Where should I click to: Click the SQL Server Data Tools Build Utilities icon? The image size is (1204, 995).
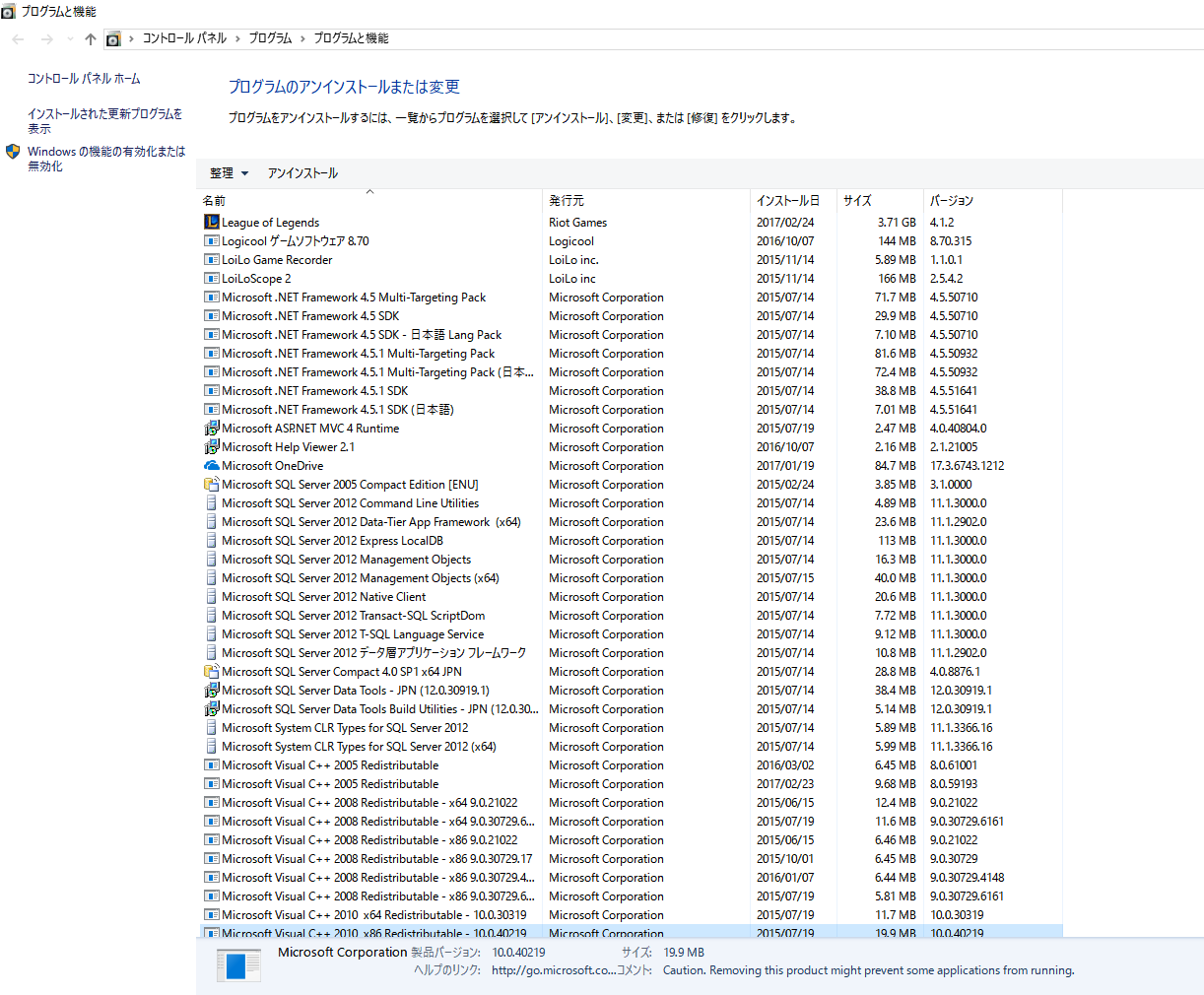click(211, 708)
